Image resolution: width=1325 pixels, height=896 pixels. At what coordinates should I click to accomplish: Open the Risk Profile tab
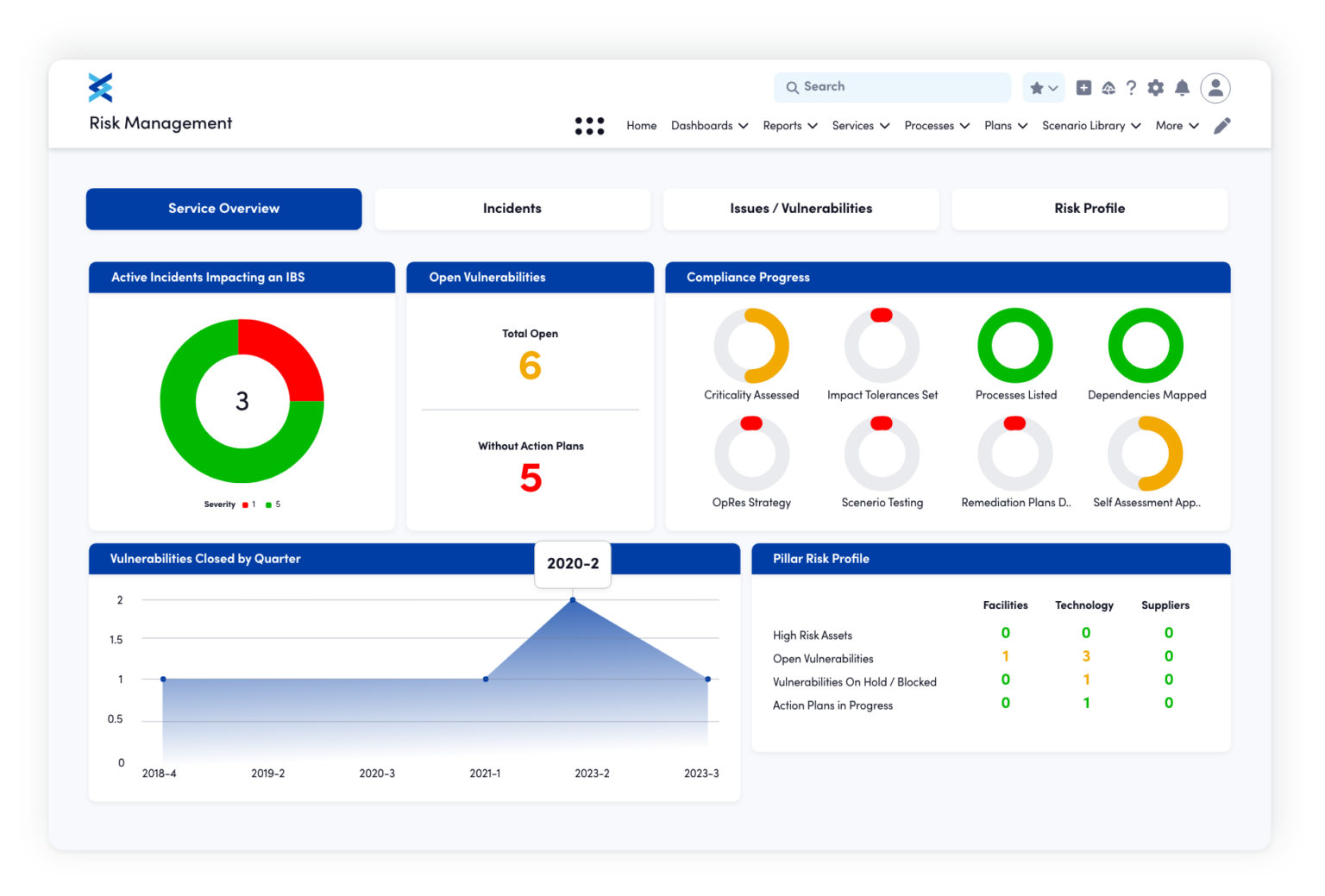1090,209
